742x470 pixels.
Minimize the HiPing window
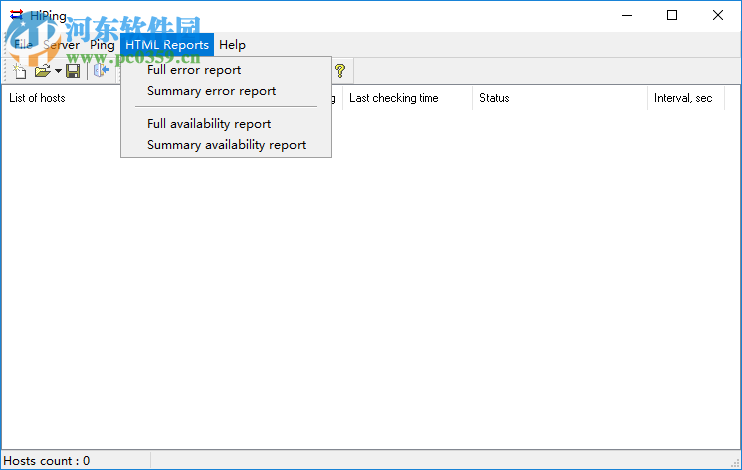click(627, 15)
